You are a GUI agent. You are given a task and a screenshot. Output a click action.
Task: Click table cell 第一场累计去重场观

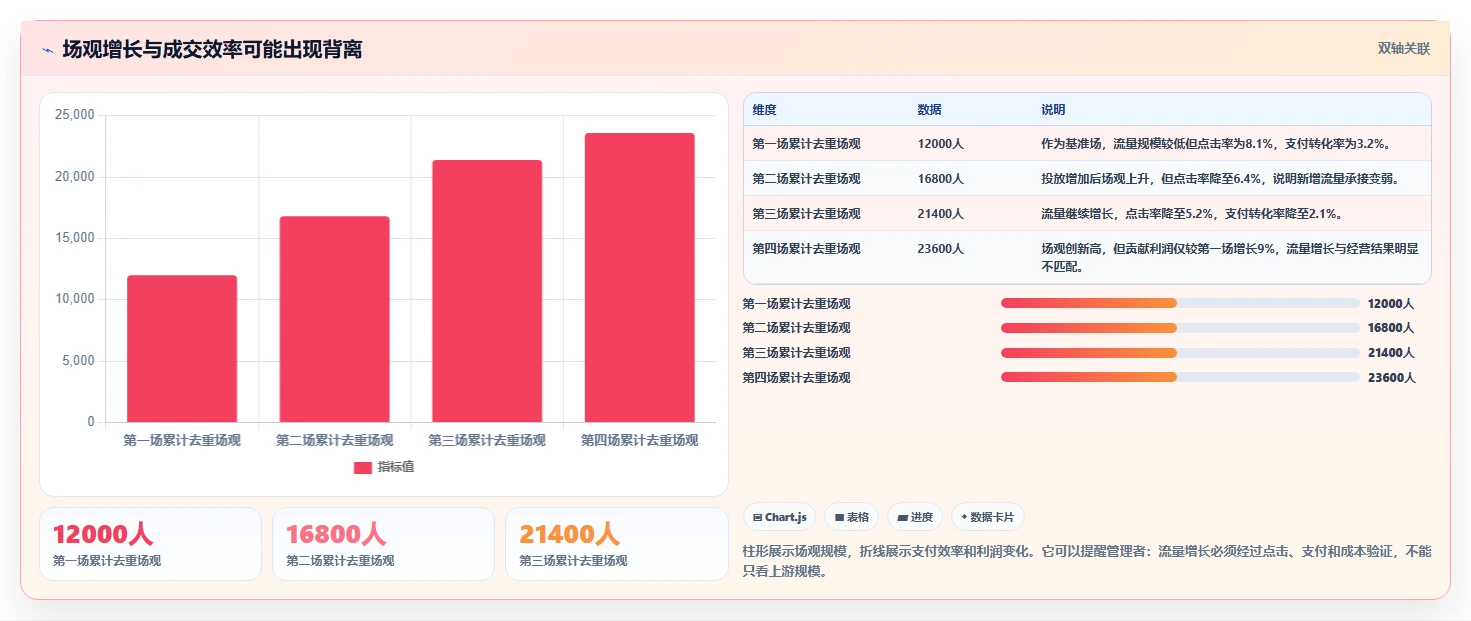pos(806,144)
